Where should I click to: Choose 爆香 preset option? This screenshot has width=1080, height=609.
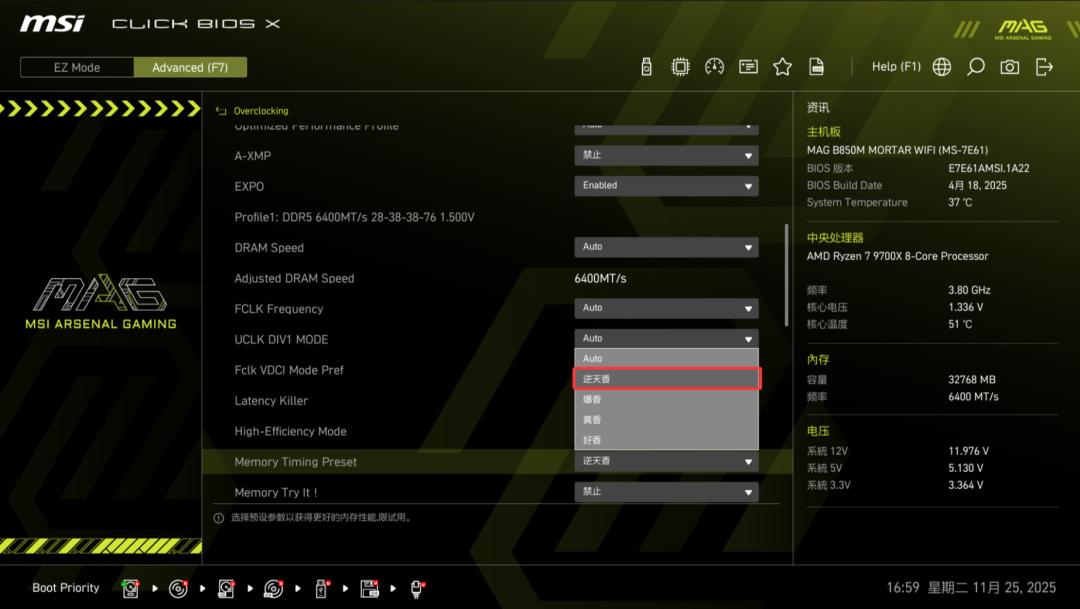tap(666, 399)
